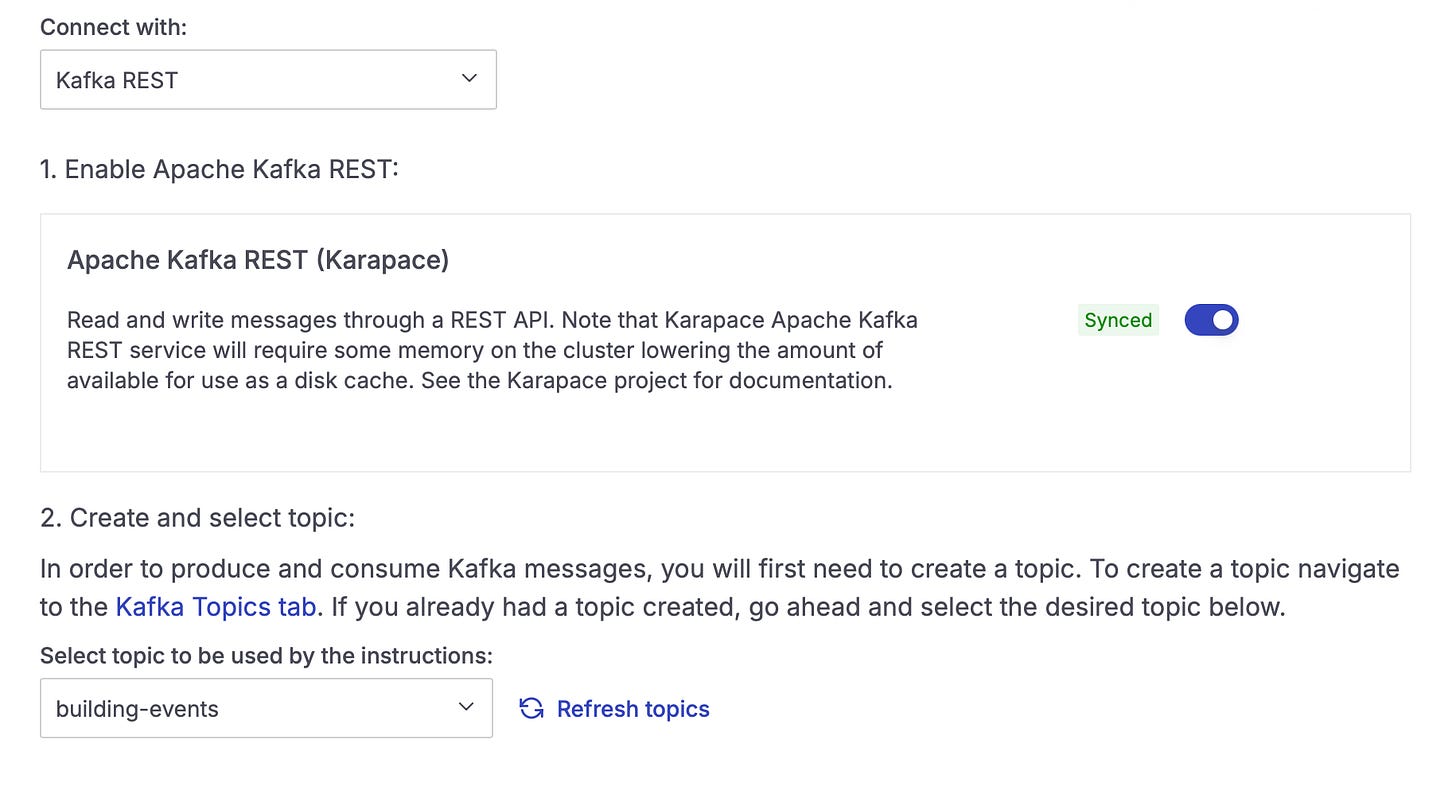
Task: Click the "Connect with:" label
Action: (x=114, y=27)
